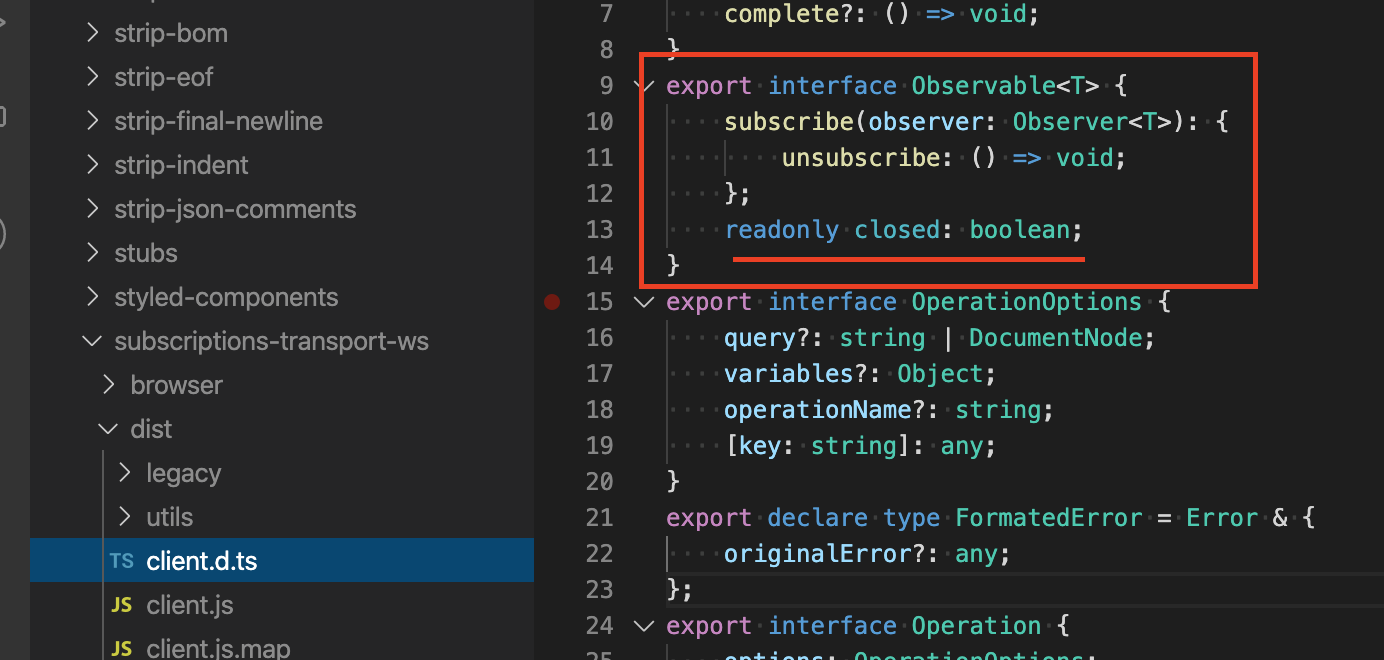Image resolution: width=1384 pixels, height=660 pixels.
Task: Click line number 7 in the gutter
Action: tap(605, 14)
